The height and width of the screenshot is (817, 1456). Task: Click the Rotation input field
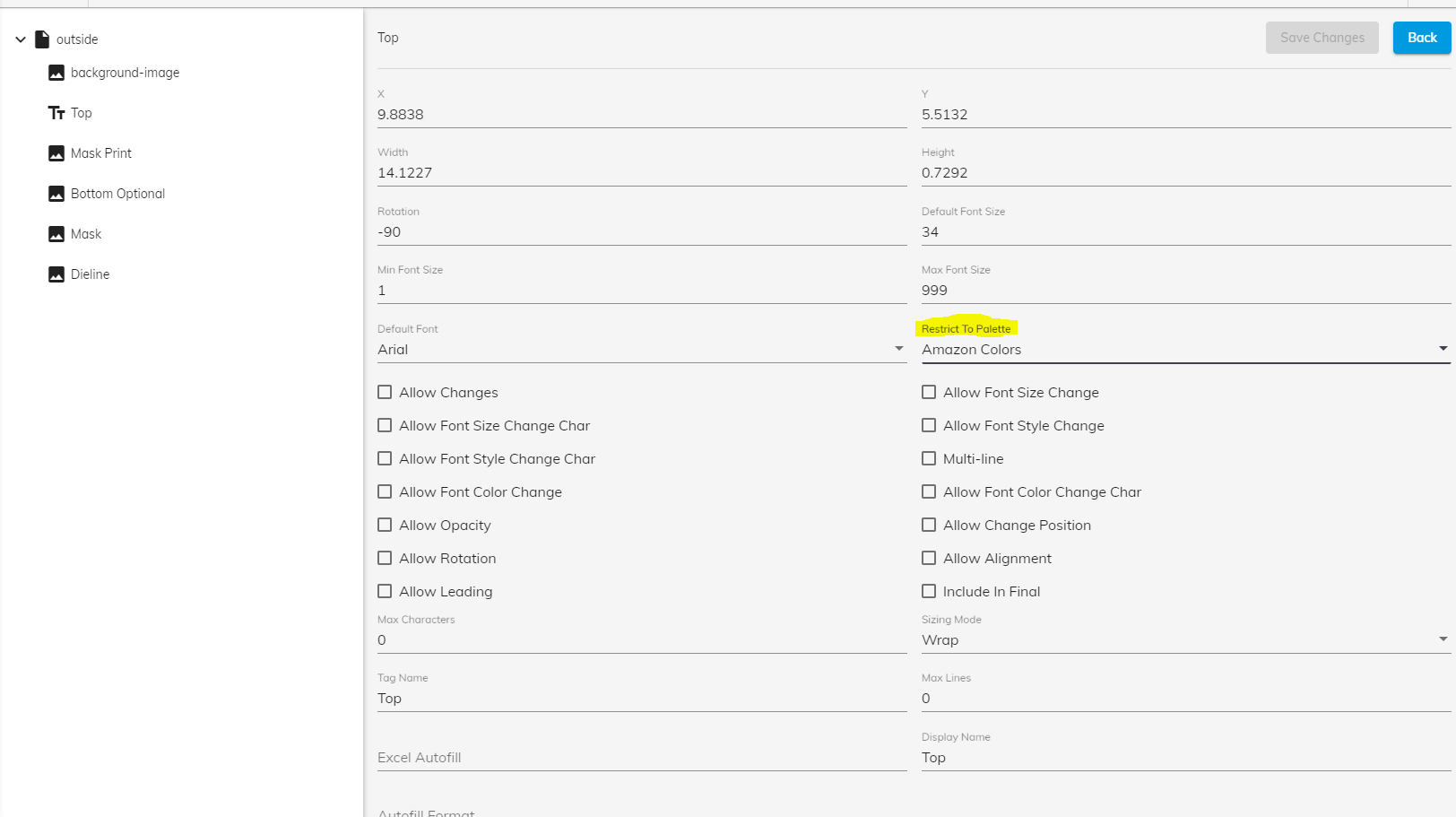pos(642,232)
